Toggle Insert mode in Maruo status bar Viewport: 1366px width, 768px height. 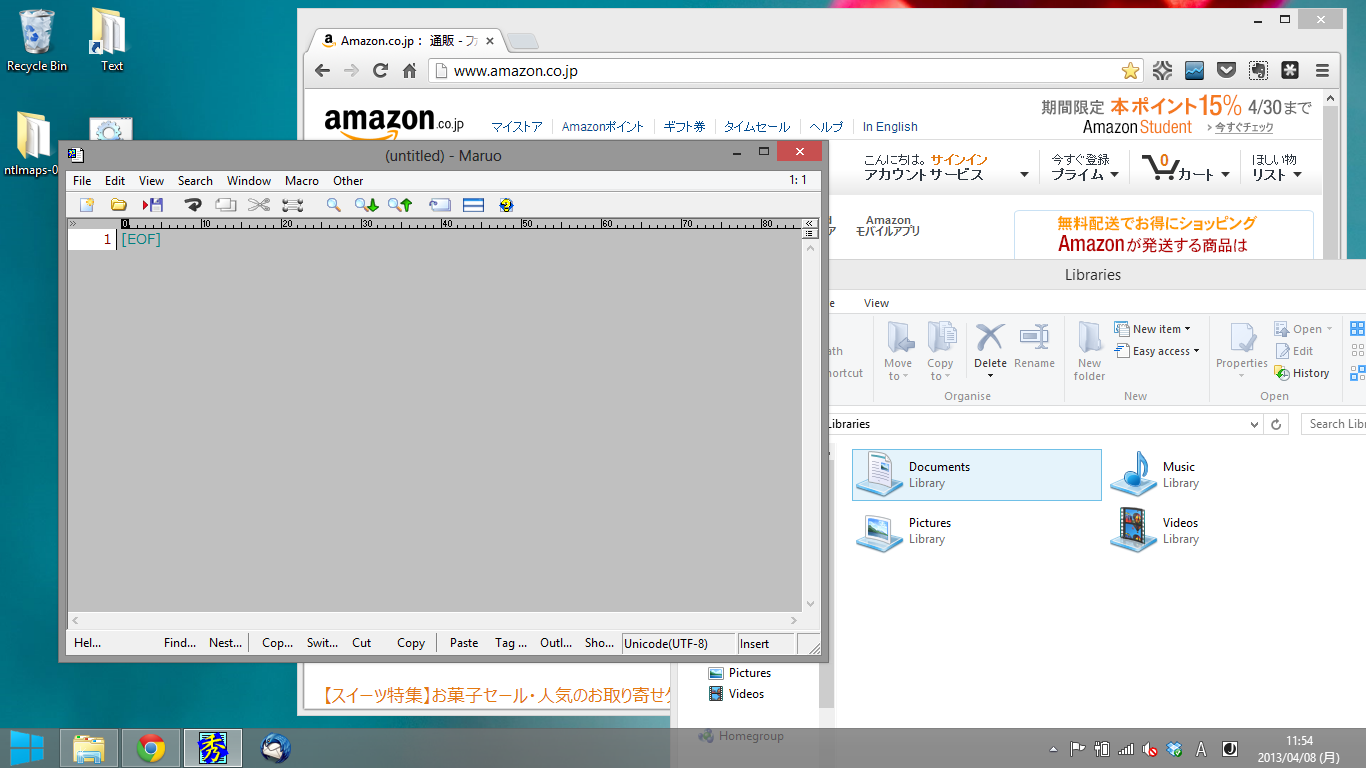pyautogui.click(x=765, y=643)
